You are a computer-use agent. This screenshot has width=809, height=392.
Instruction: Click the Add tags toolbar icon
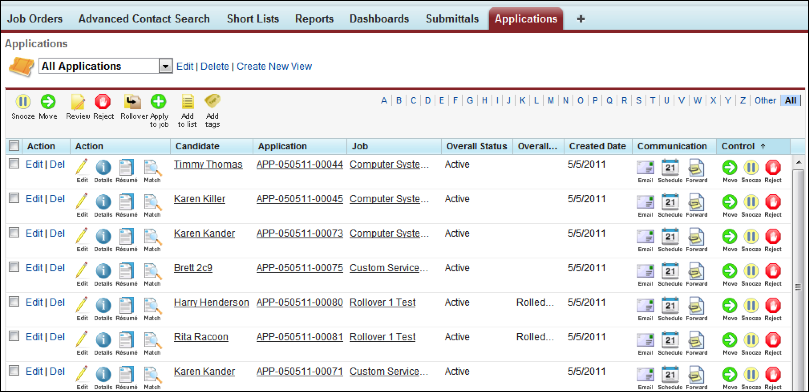212,101
